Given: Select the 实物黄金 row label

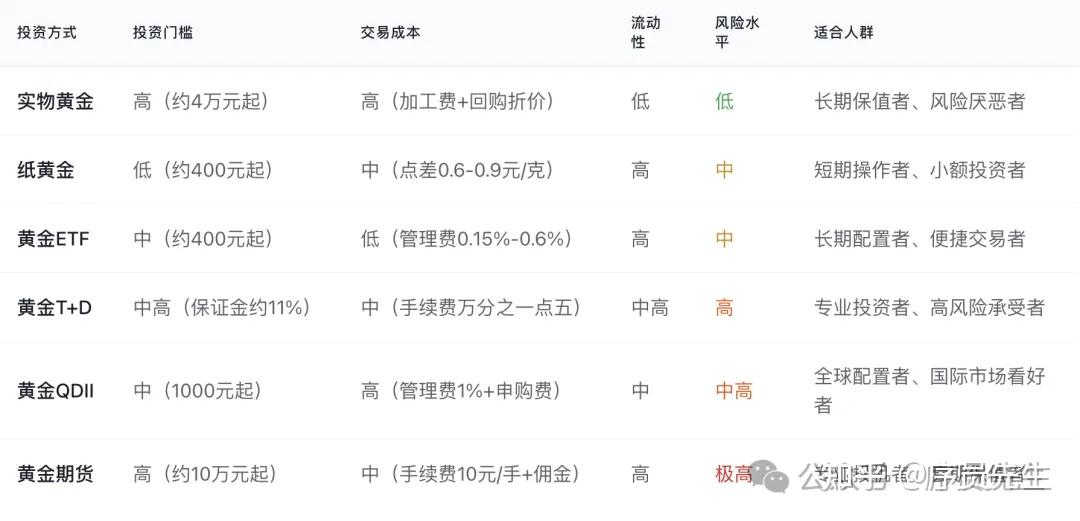Looking at the screenshot, I should point(56,101).
